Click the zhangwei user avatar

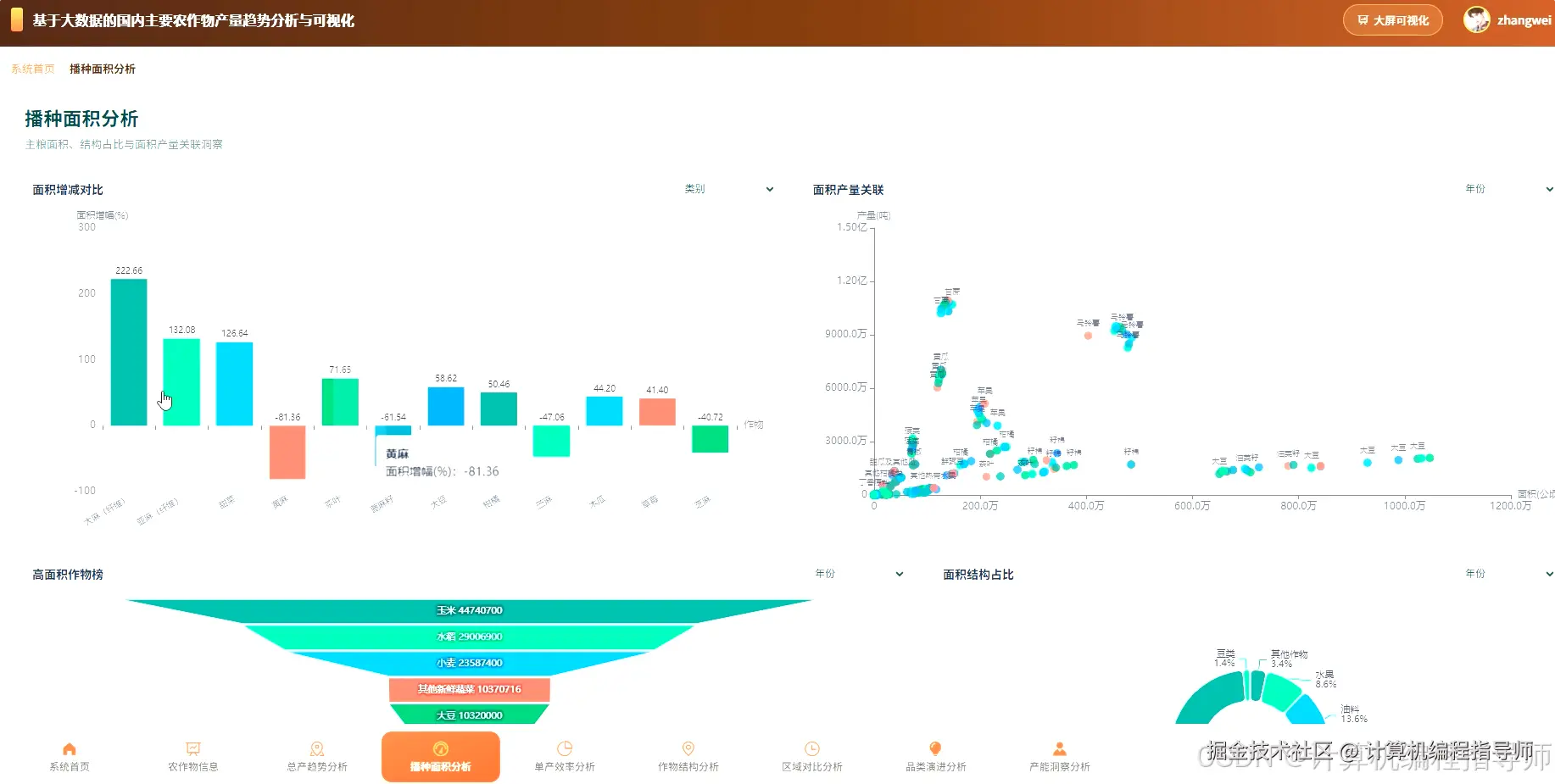pos(1477,20)
